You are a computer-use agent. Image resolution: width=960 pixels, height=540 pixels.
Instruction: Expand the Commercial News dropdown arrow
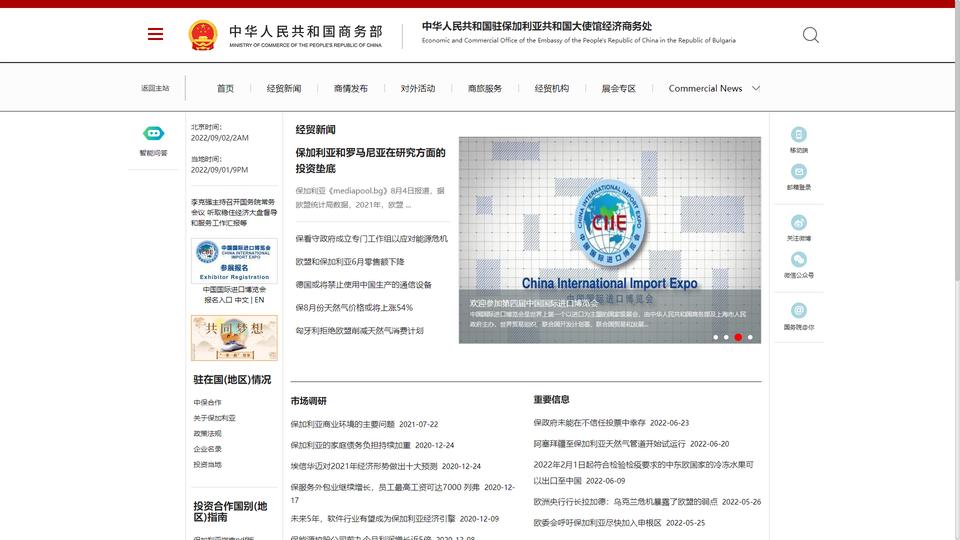(x=756, y=88)
